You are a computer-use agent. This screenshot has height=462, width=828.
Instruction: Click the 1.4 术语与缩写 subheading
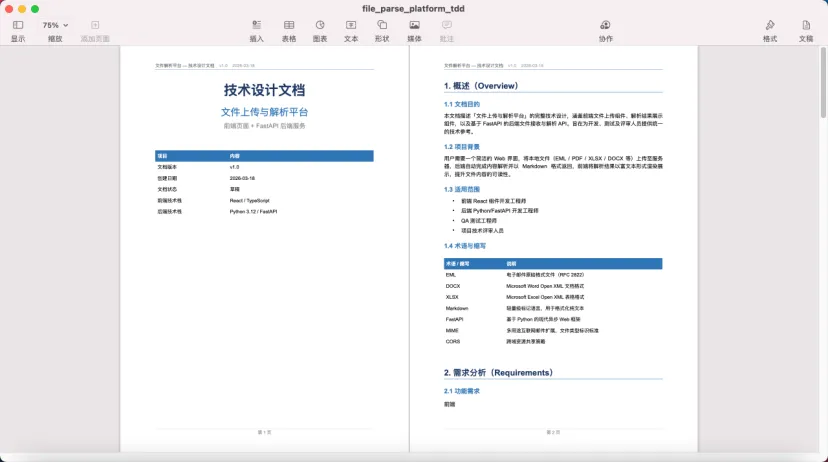click(465, 246)
